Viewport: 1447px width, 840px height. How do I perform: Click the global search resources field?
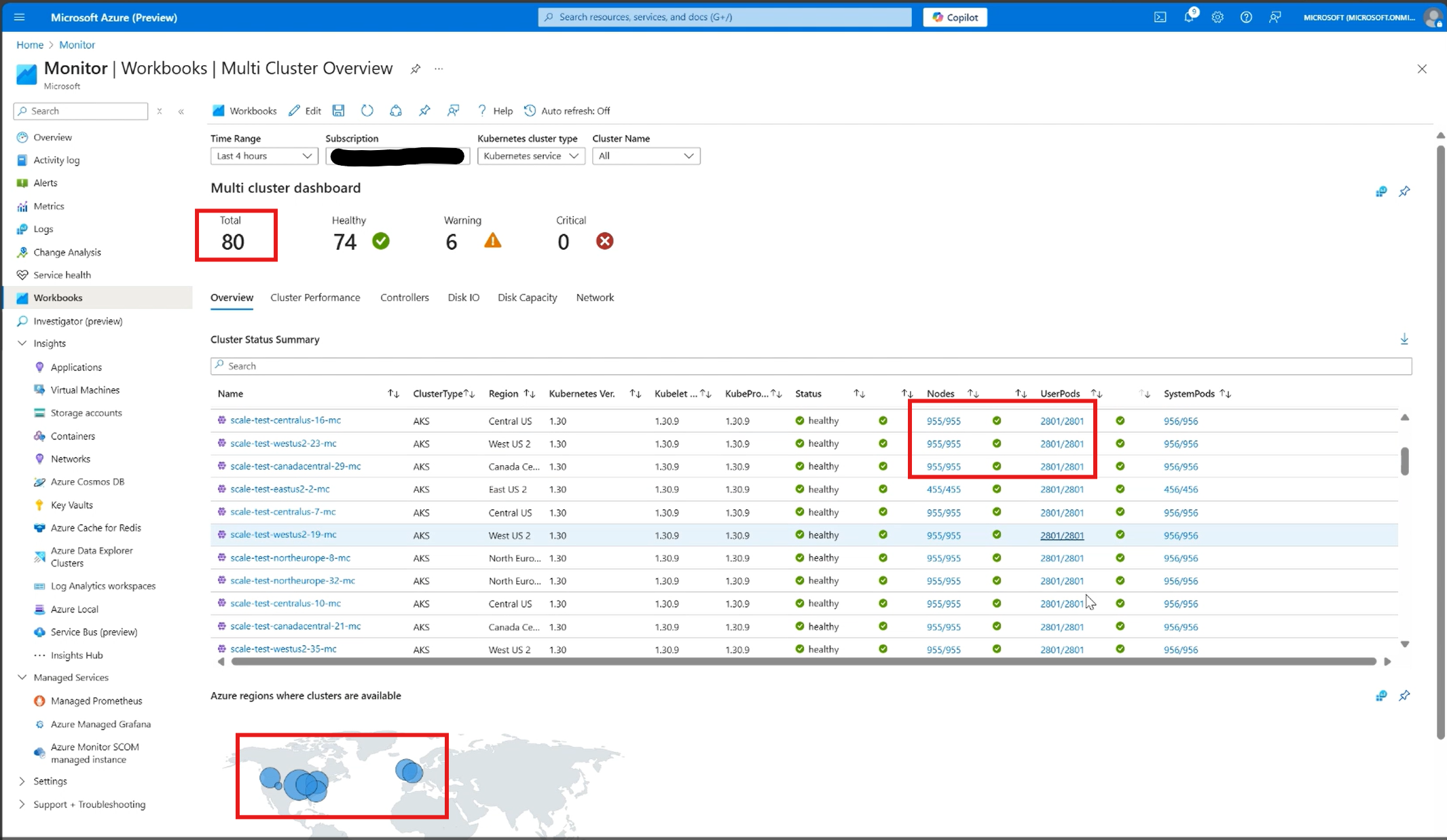pos(725,17)
